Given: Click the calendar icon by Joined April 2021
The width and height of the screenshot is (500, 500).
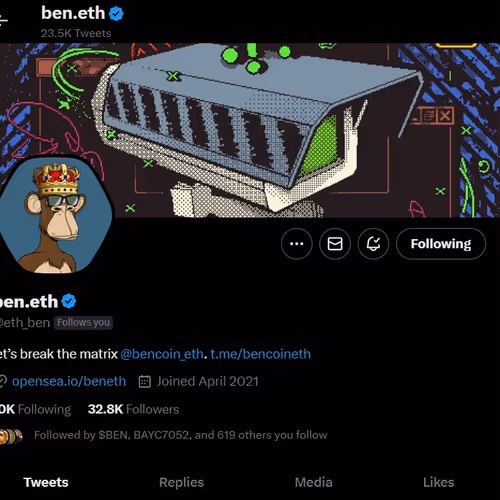Looking at the screenshot, I should click(x=145, y=381).
